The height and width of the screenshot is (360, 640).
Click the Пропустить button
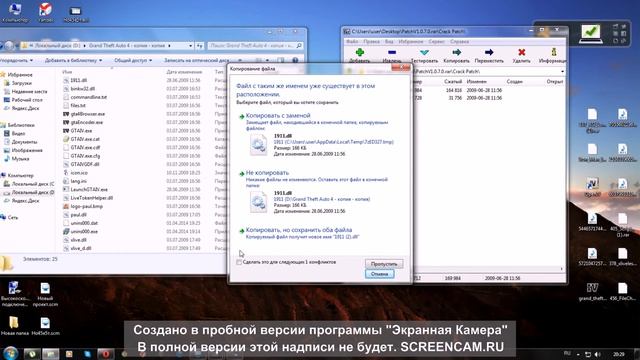coord(384,264)
